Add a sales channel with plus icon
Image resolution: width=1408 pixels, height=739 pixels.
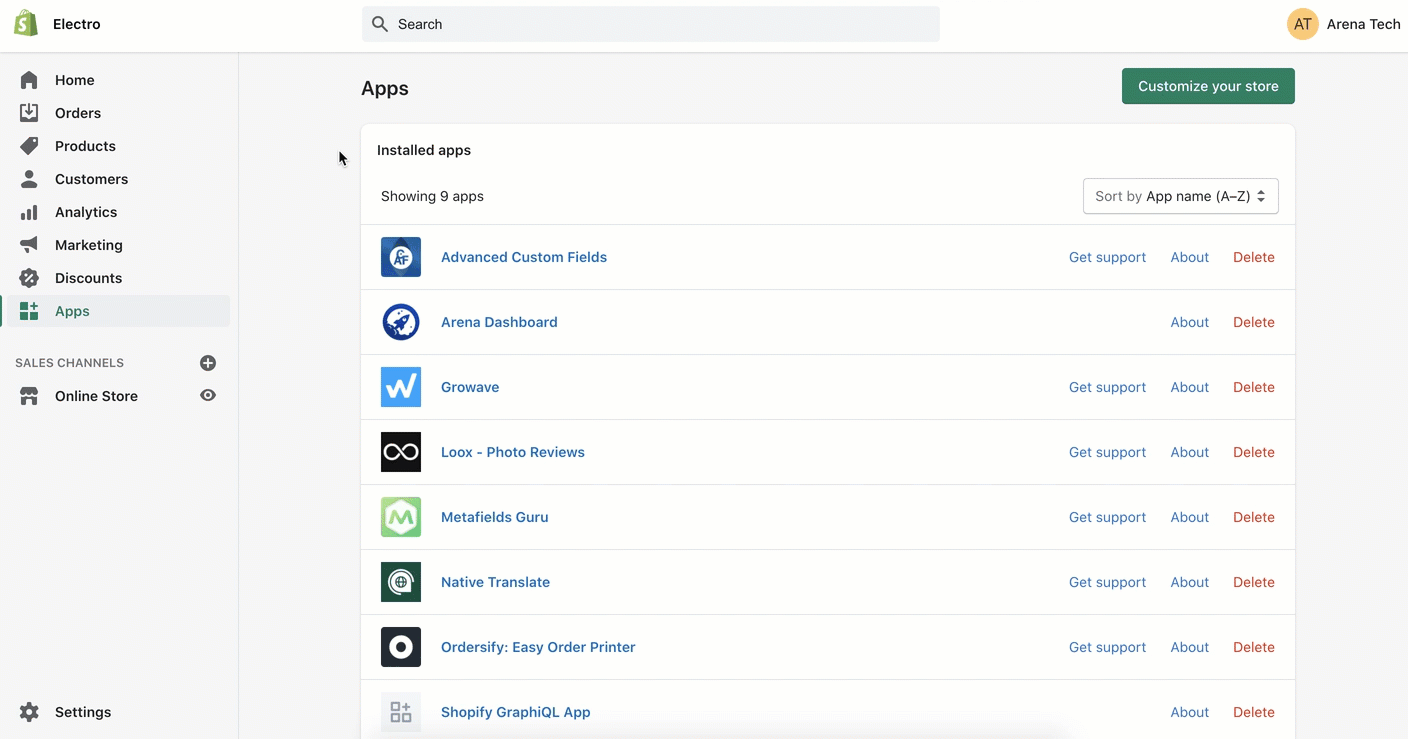(x=208, y=363)
